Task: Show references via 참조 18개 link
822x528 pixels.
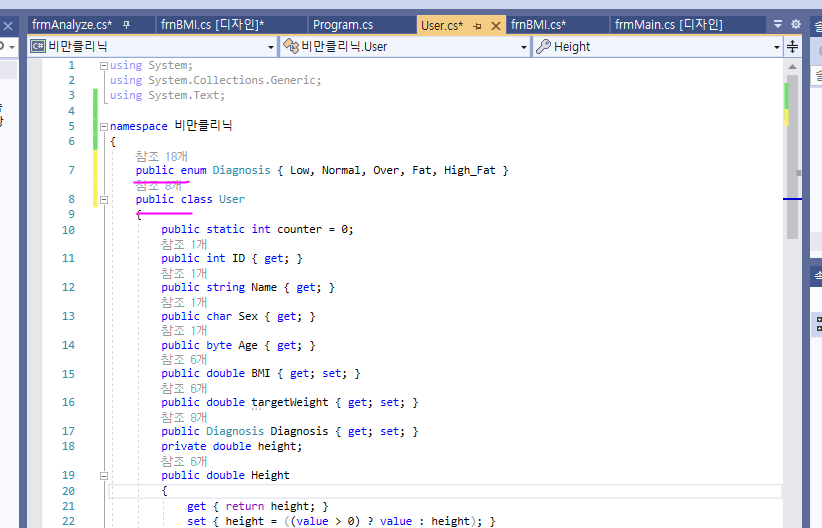Action: tap(161, 156)
